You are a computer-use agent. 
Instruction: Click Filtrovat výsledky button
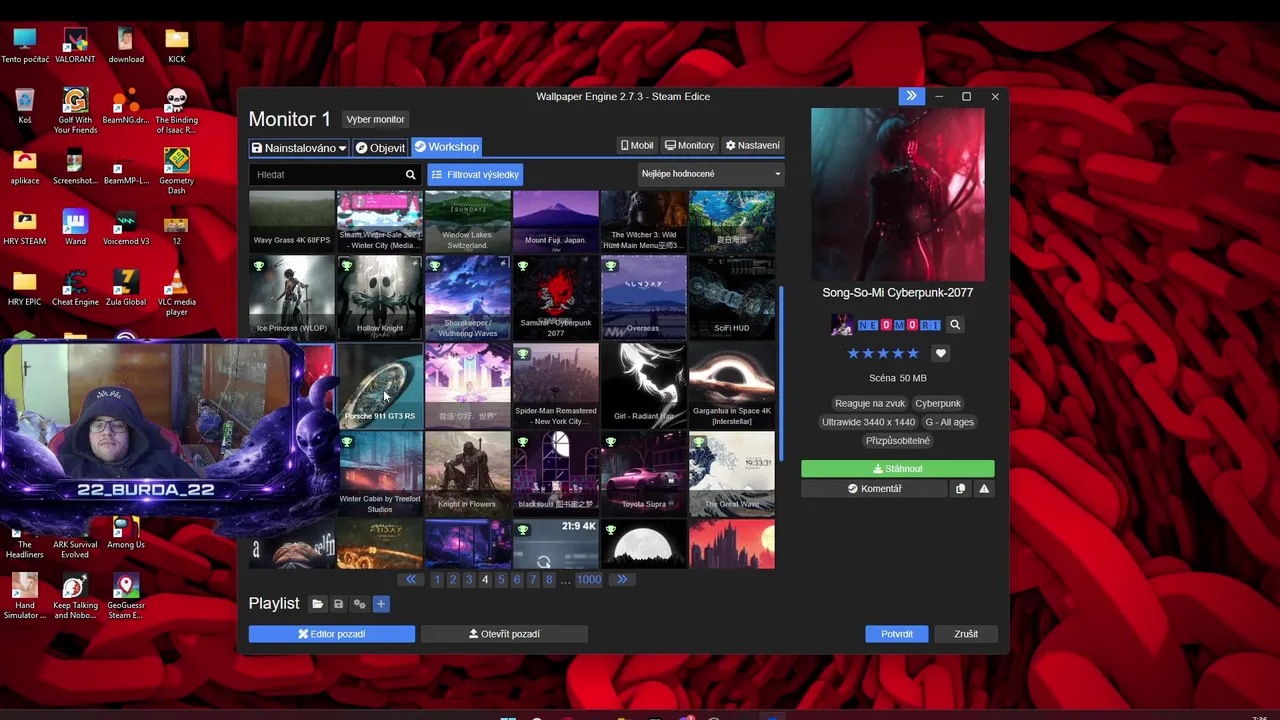[x=475, y=174]
